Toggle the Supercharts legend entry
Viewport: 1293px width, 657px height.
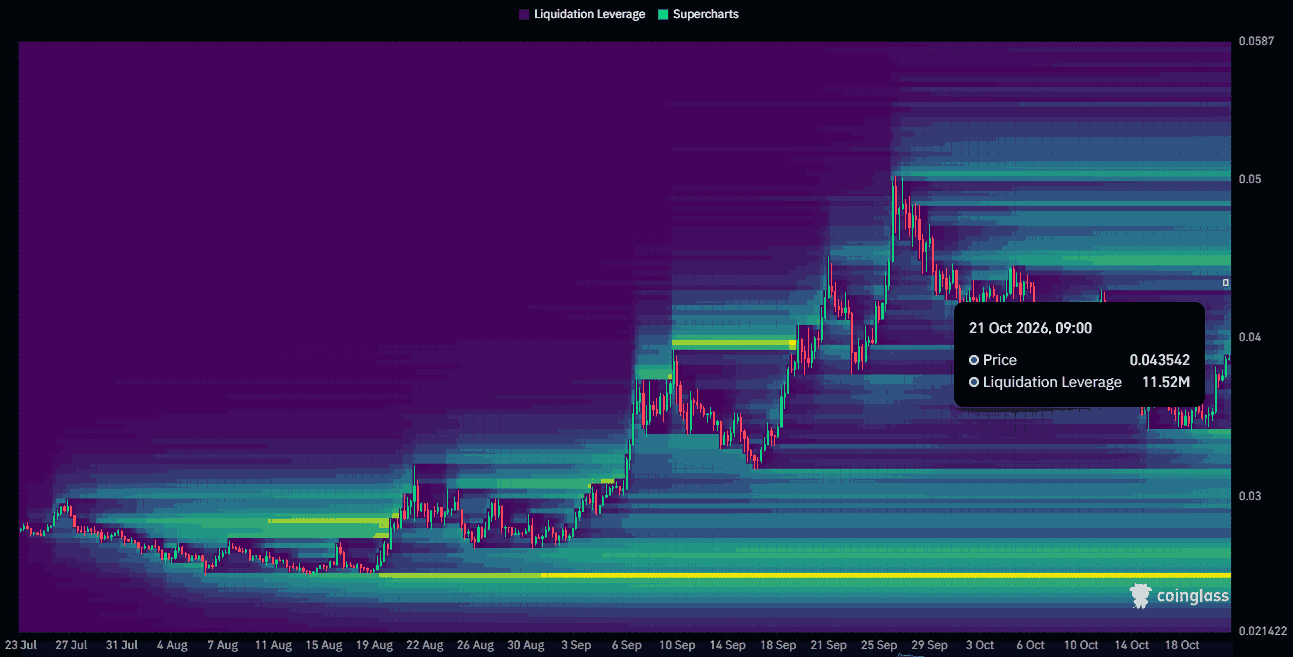[x=698, y=14]
